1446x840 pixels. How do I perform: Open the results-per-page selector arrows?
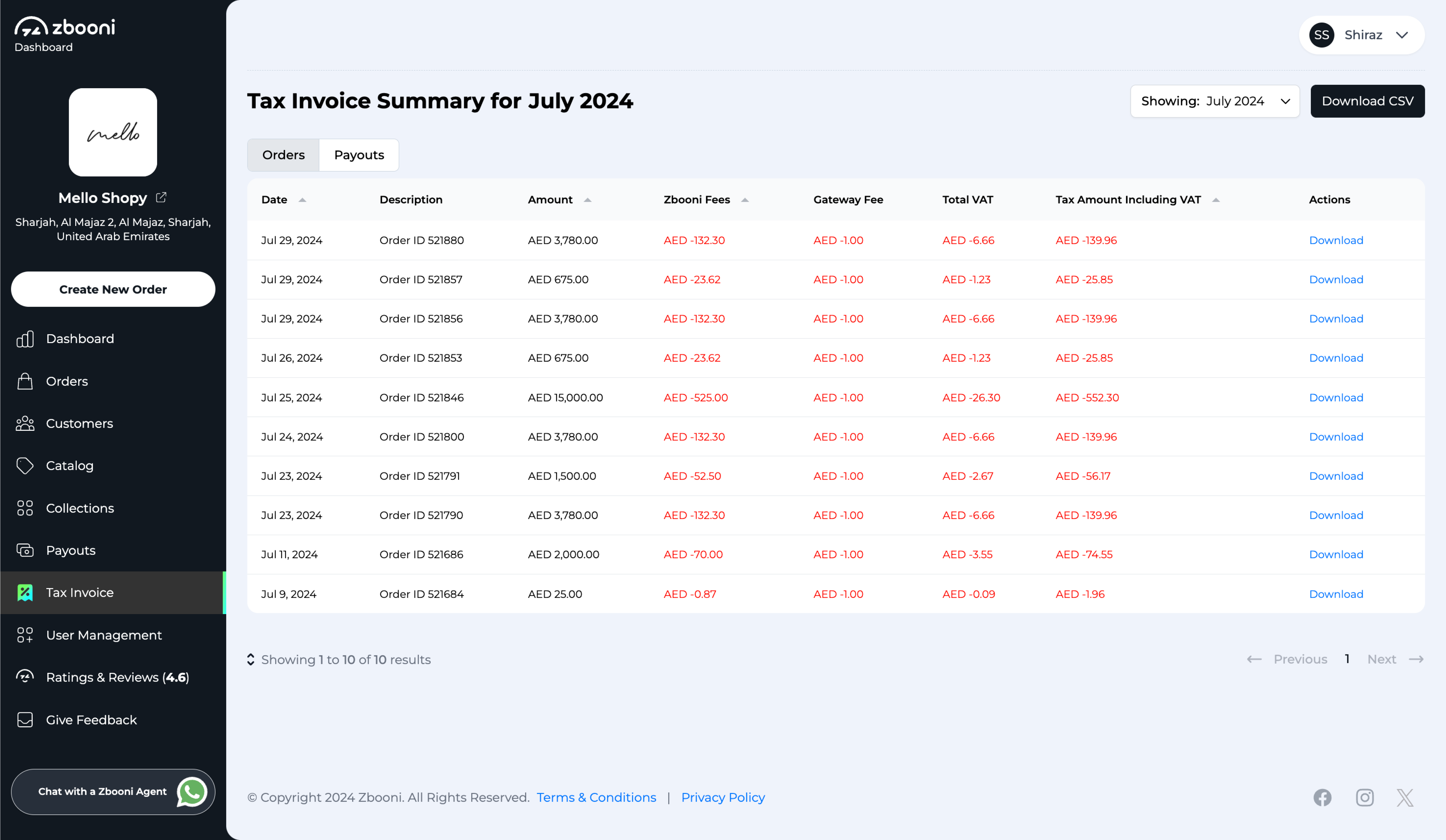251,659
